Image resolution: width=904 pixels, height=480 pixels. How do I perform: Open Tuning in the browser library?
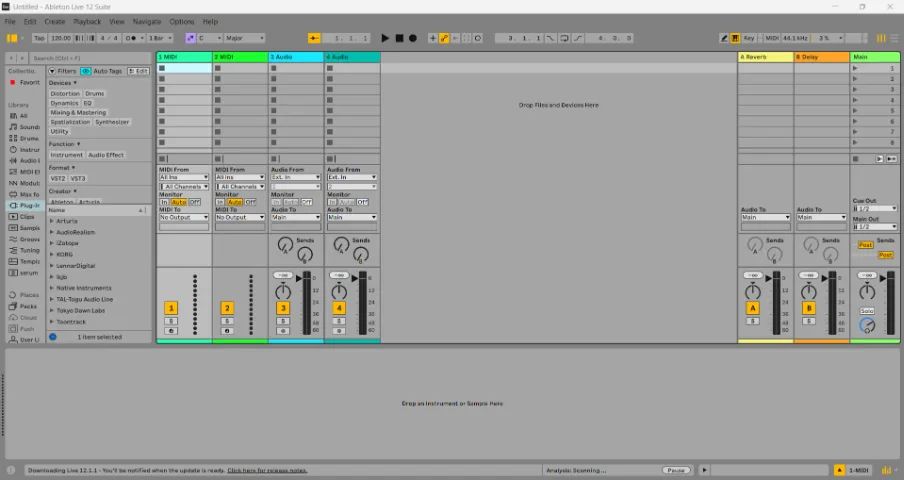[x=25, y=250]
